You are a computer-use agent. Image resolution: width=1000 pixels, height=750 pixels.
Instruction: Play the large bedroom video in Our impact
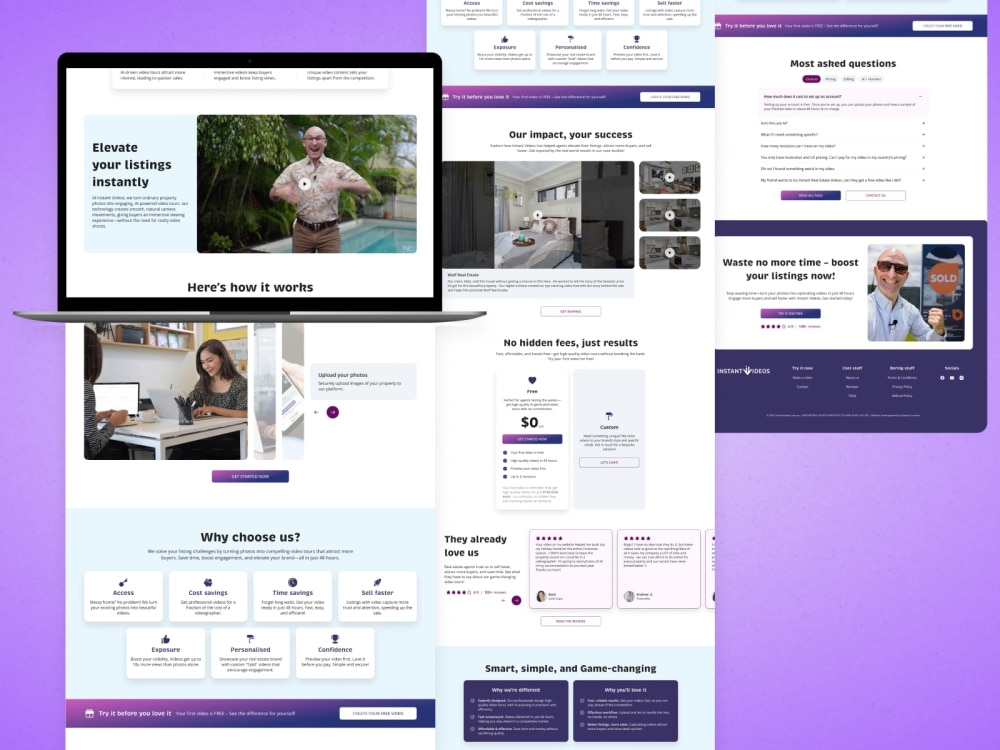(538, 215)
